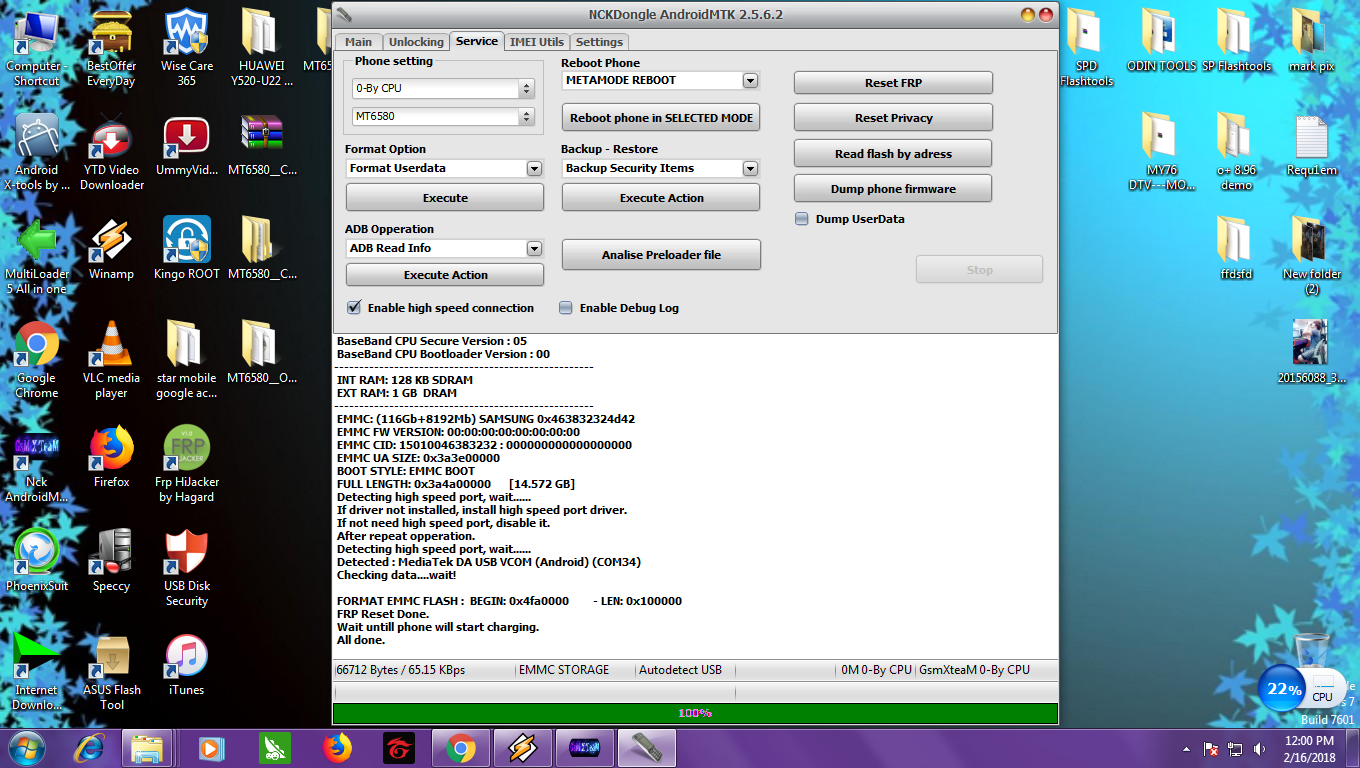
Task: Launch VLC media player desktop icon
Action: point(111,359)
